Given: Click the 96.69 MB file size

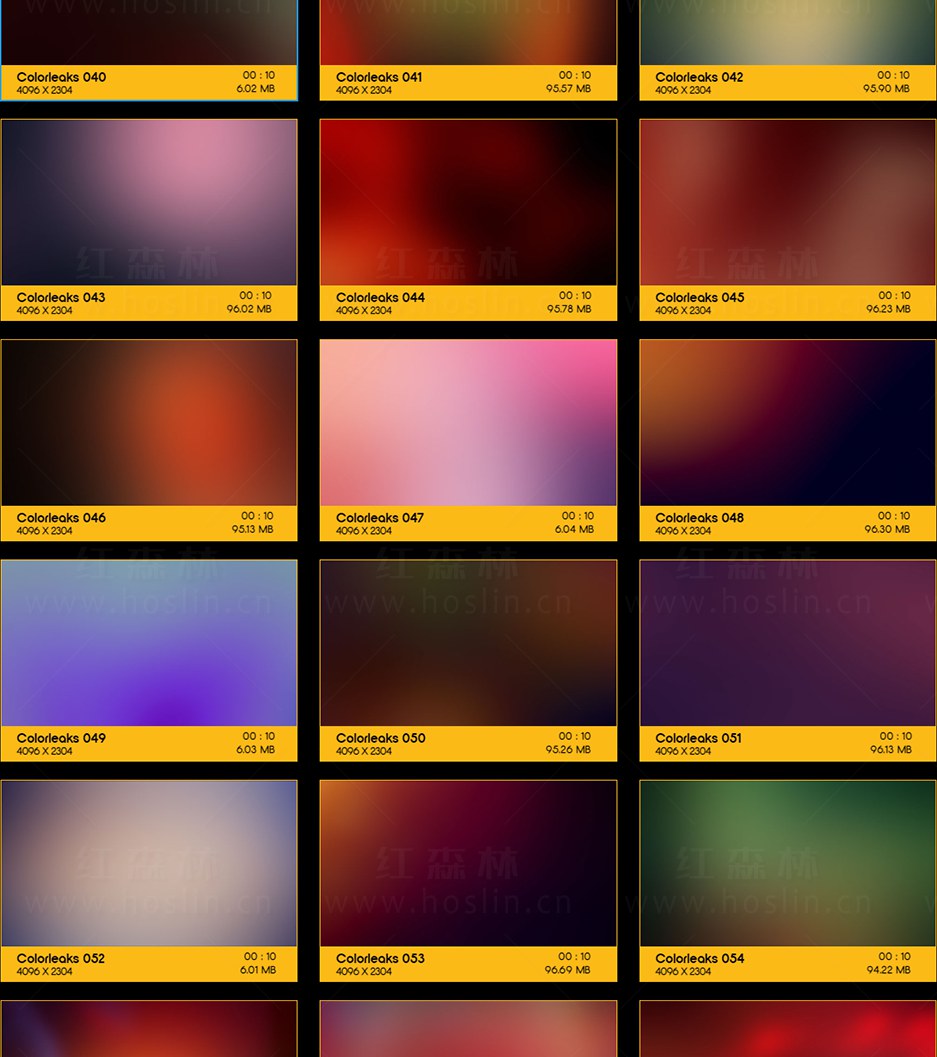Looking at the screenshot, I should tap(568, 970).
